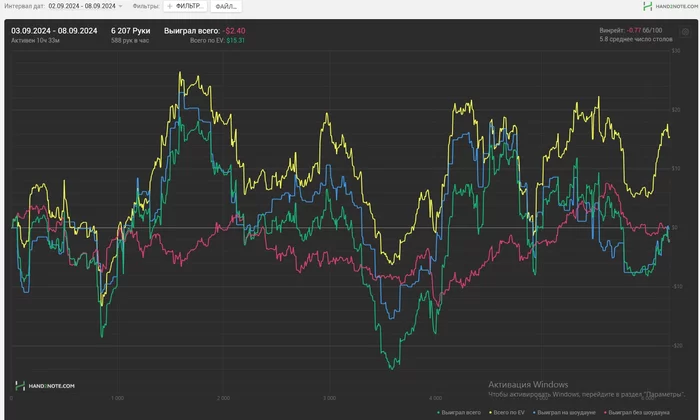Click the green 'Выиграл всего' legend dot
The image size is (700, 420).
(x=438, y=412)
